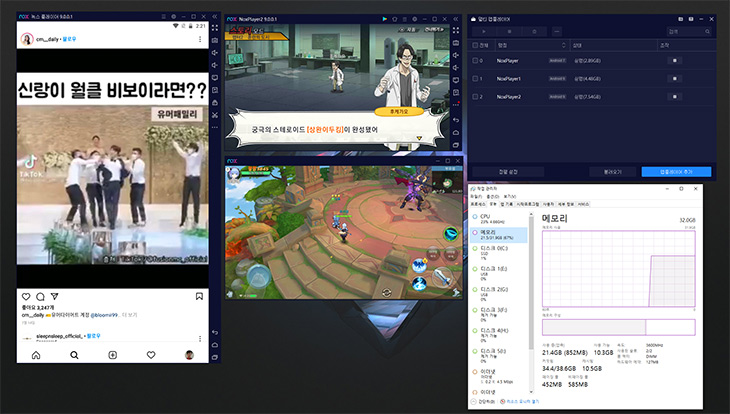This screenshot has width=730, height=414.
Task: Click Android back icon in NoxPlayer2 sidebar
Action: point(456,120)
